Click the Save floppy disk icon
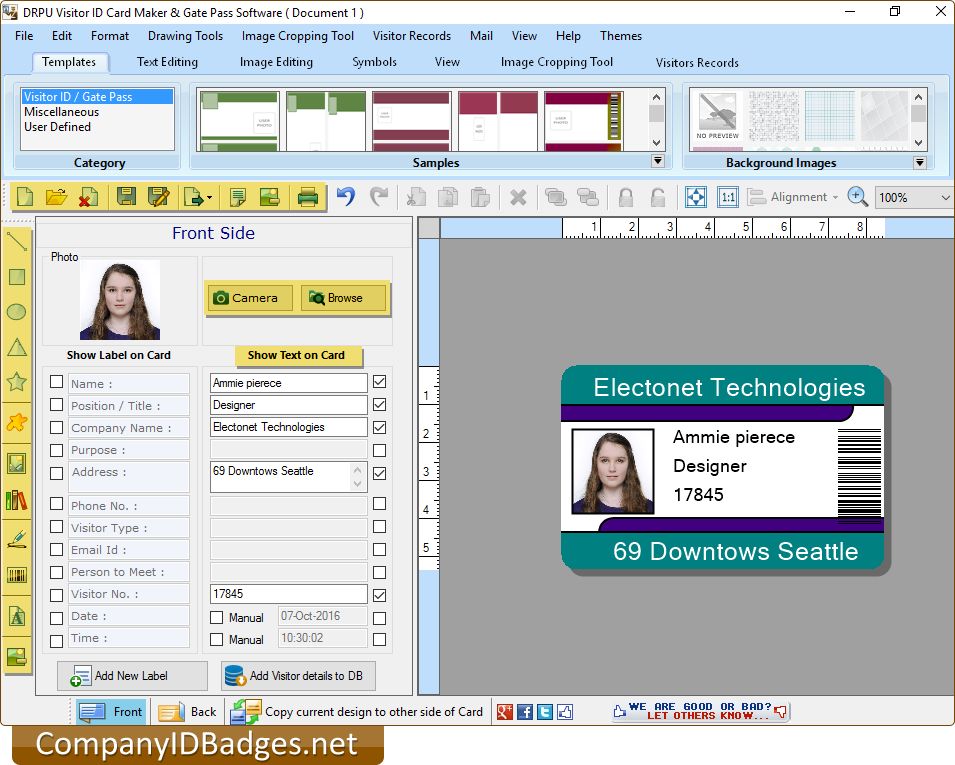 pyautogui.click(x=126, y=197)
